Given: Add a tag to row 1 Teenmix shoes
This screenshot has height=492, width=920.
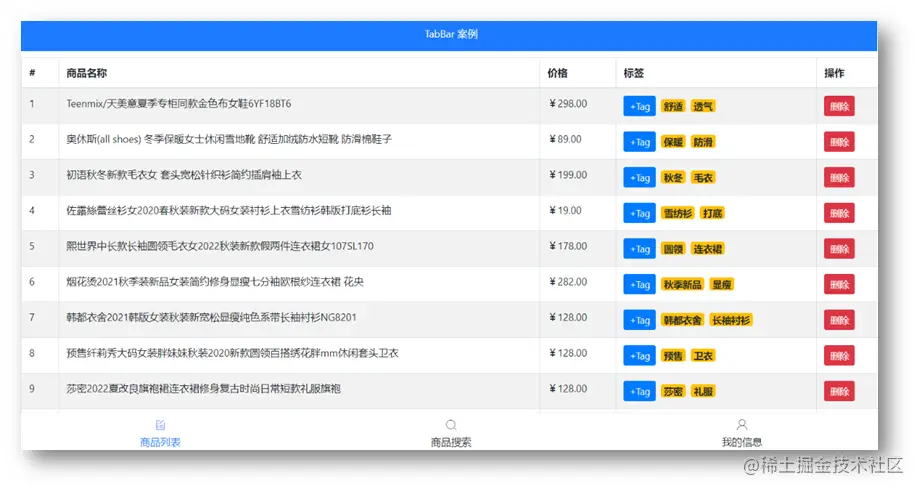Looking at the screenshot, I should click(640, 106).
